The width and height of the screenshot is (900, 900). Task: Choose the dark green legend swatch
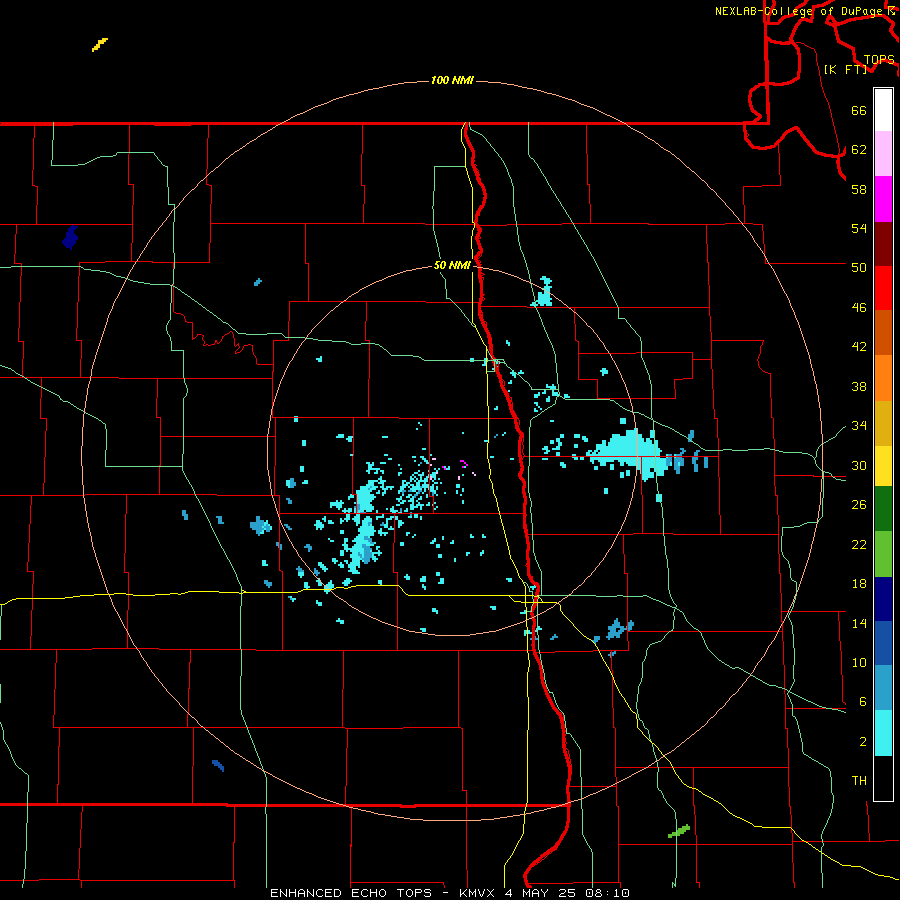(883, 509)
